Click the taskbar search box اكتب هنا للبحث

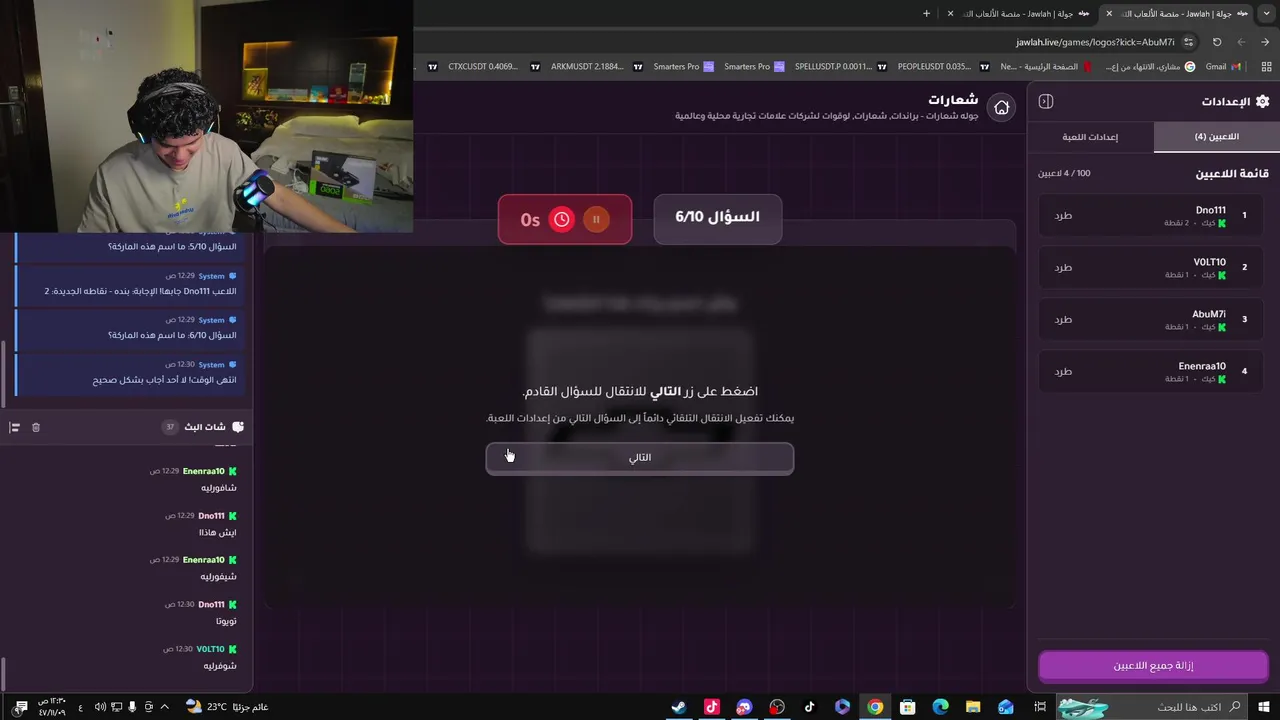point(1153,707)
